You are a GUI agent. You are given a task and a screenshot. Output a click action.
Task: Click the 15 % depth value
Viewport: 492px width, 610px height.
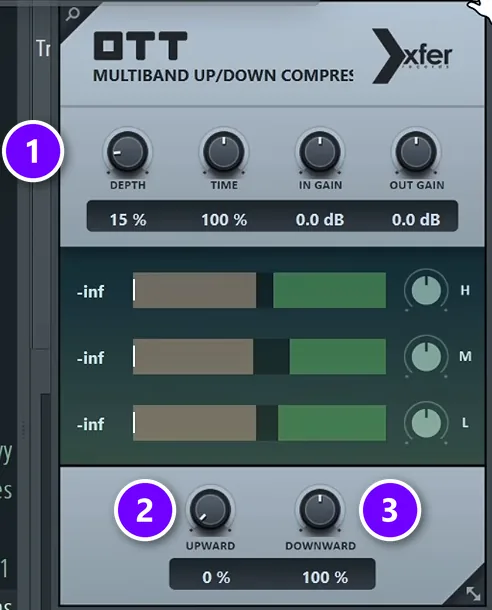(128, 220)
